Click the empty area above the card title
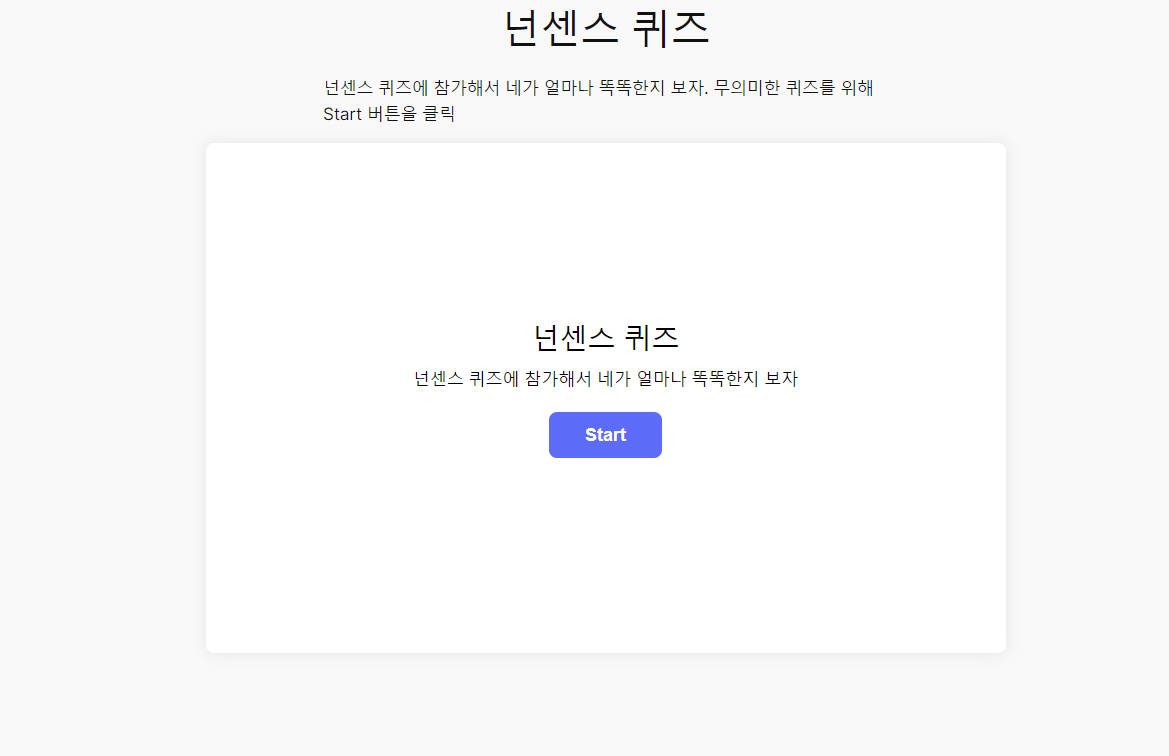1169x756 pixels. (x=604, y=230)
